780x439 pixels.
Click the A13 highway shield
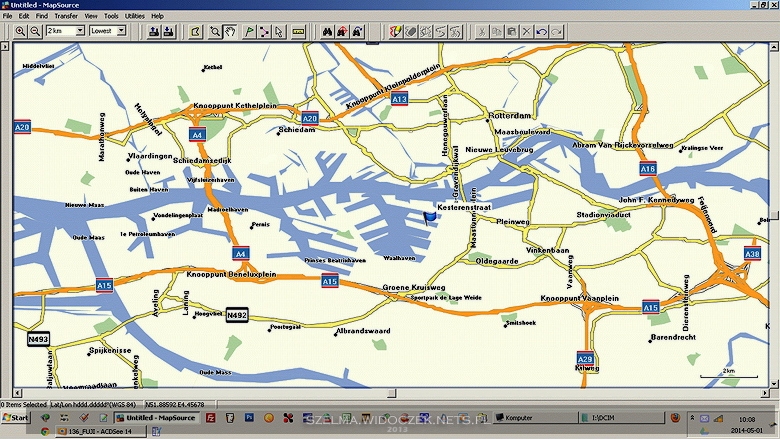[x=399, y=99]
